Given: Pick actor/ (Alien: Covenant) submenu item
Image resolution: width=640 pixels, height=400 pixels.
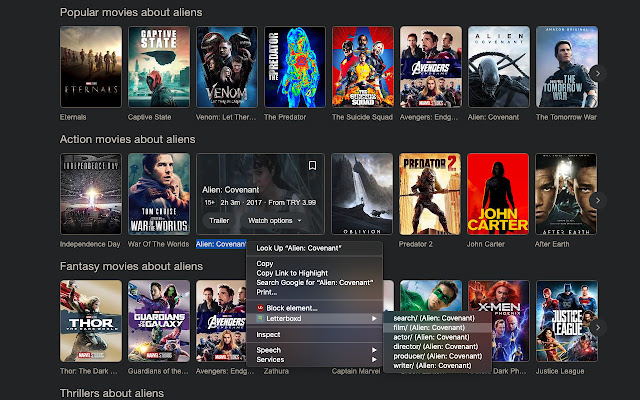Looking at the screenshot, I should coord(438,337).
